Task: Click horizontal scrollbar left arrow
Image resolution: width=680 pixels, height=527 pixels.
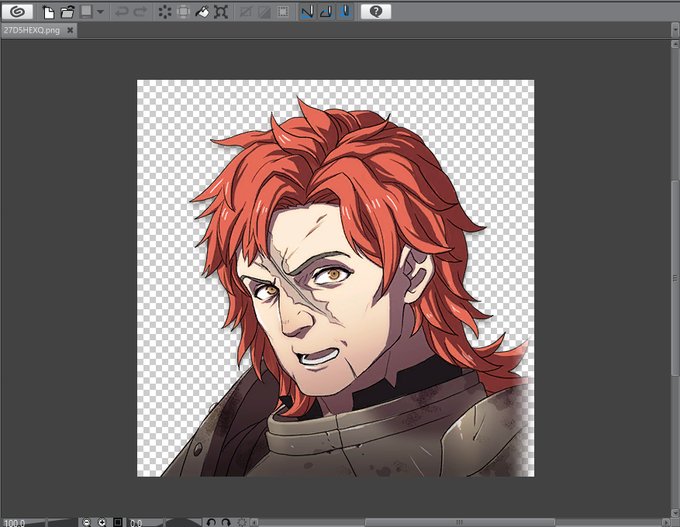Action: pyautogui.click(x=255, y=522)
